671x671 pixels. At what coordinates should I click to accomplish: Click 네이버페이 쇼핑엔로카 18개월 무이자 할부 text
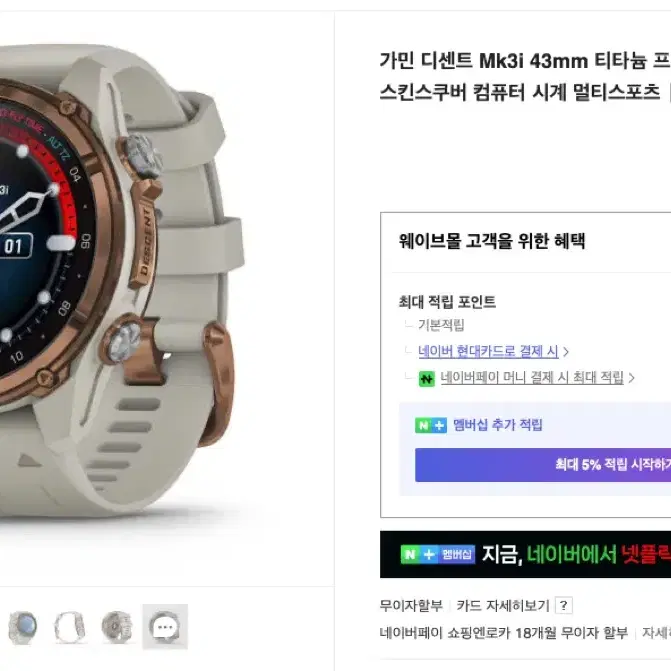pos(504,632)
